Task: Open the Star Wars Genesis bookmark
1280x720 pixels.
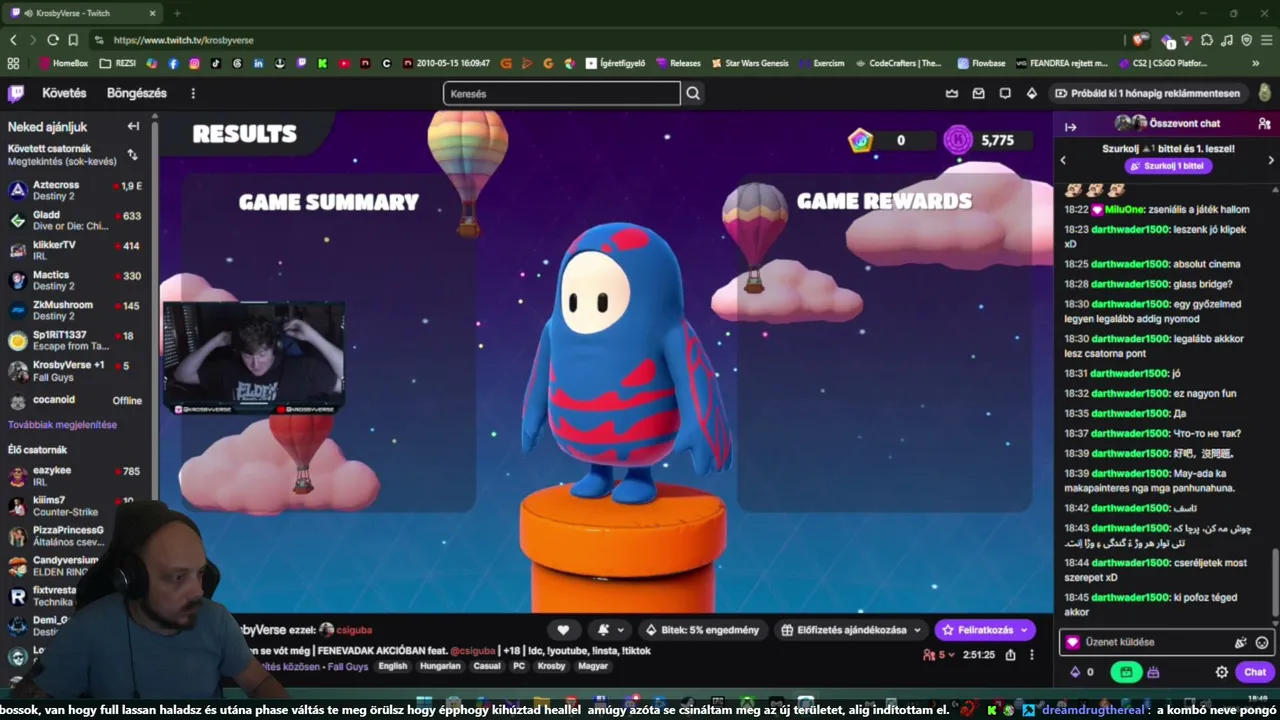Action: coord(750,63)
